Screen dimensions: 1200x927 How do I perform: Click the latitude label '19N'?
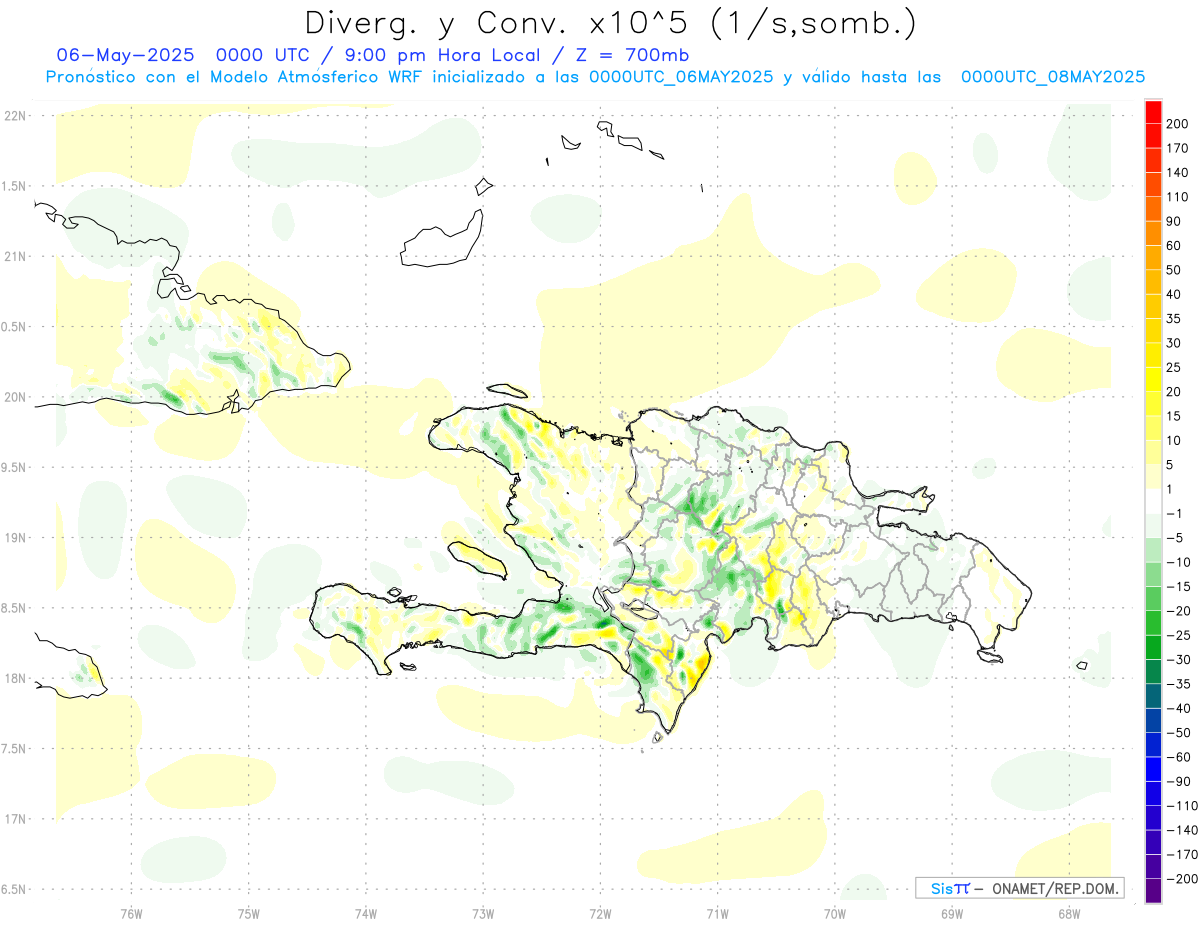[14, 538]
